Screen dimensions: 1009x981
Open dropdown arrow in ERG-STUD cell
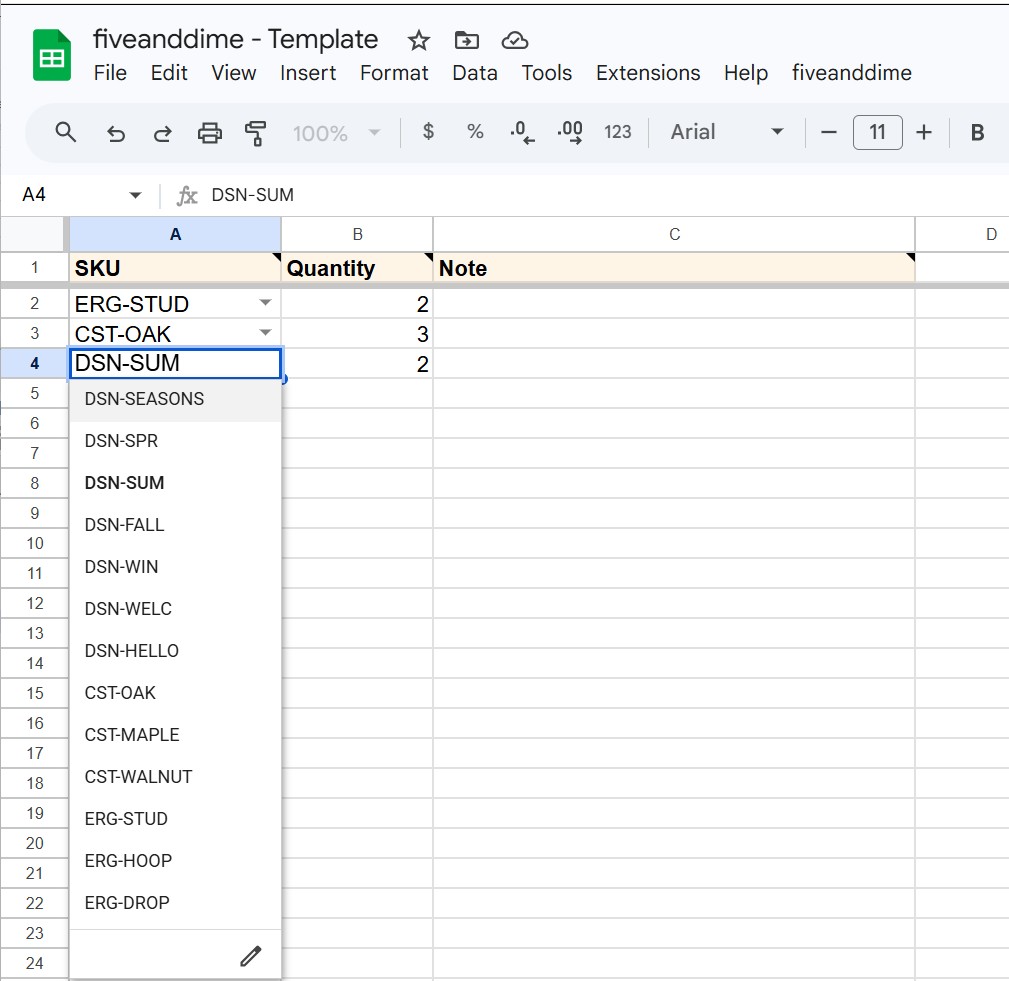tap(265, 303)
